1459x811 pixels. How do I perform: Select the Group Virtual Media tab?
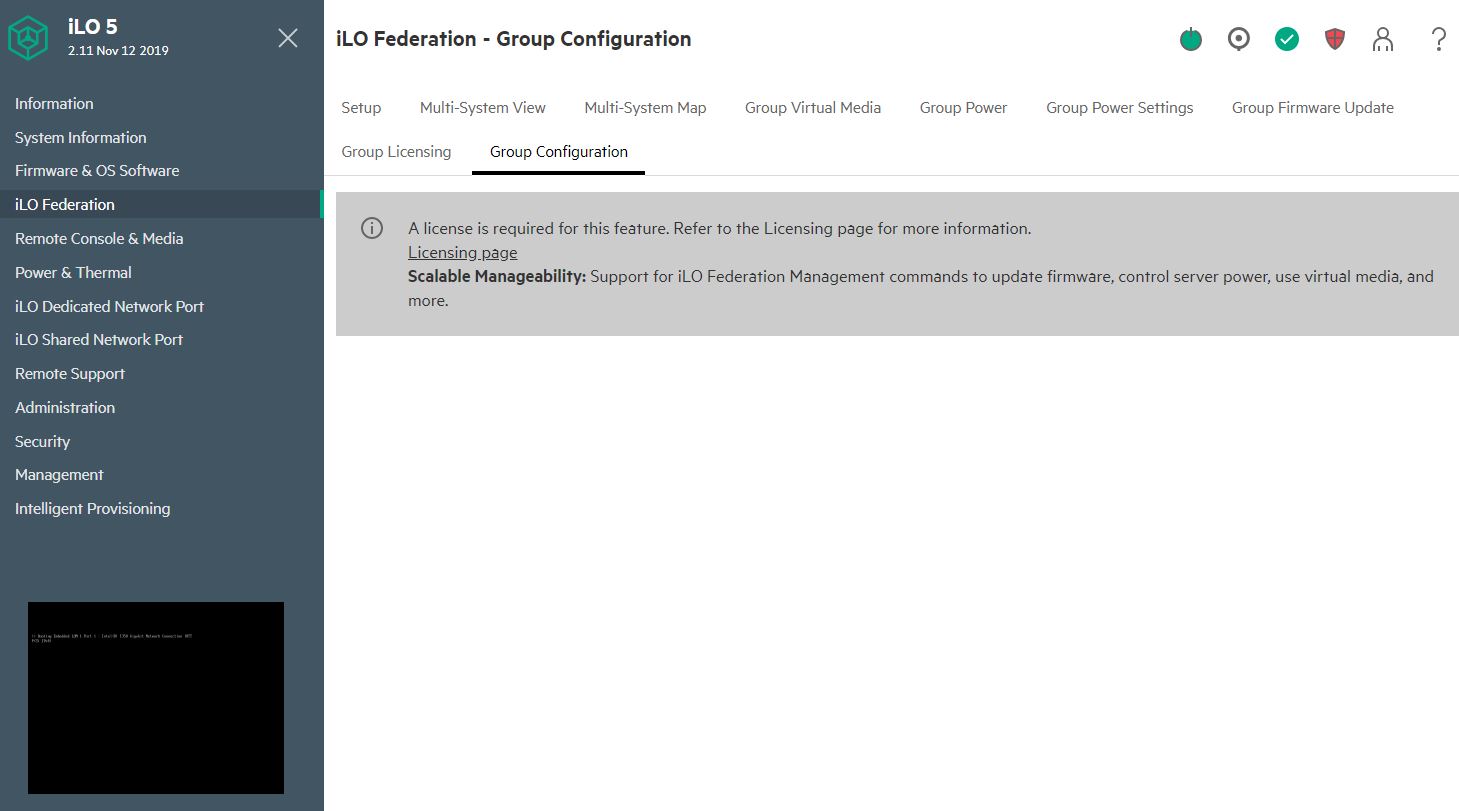813,108
